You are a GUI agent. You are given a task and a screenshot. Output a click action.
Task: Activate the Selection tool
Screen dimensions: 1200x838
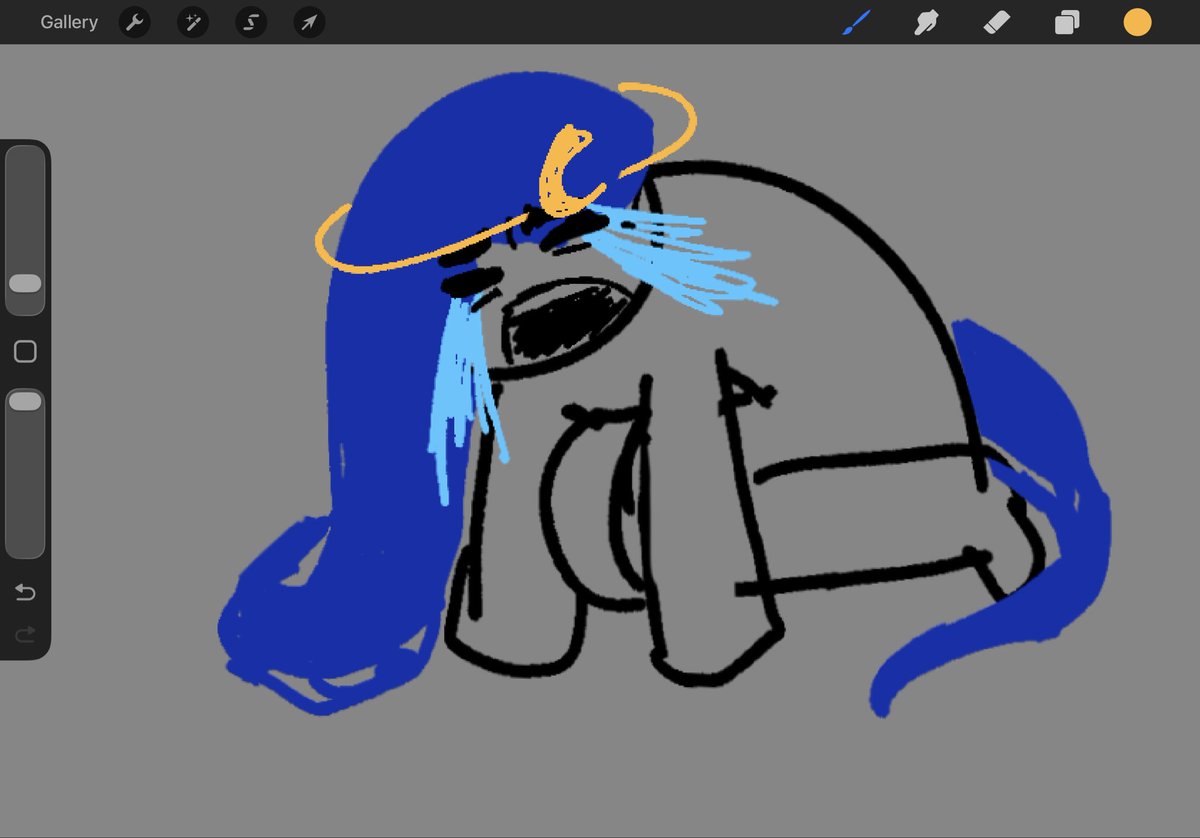[x=251, y=22]
